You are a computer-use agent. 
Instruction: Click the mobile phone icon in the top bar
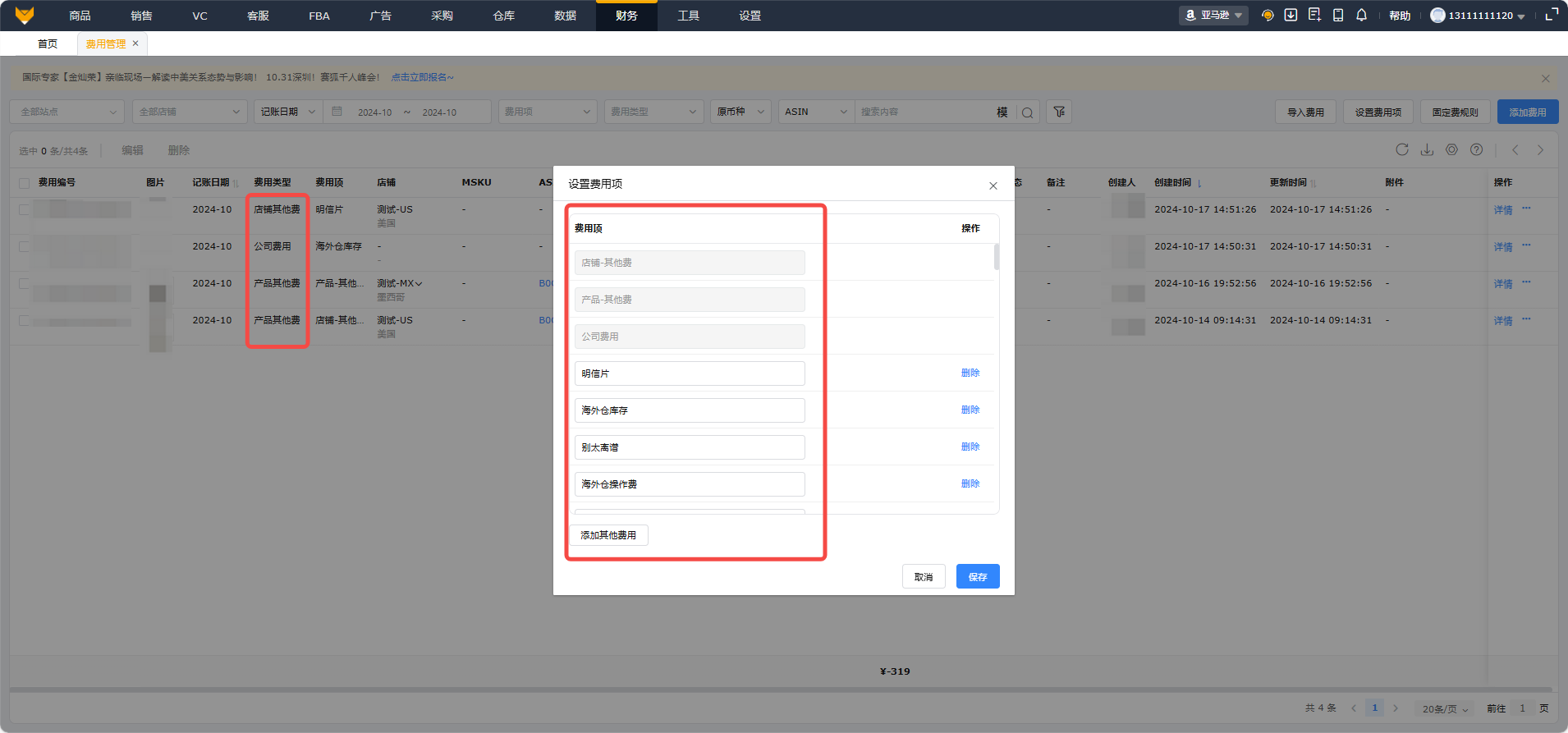[x=1338, y=15]
